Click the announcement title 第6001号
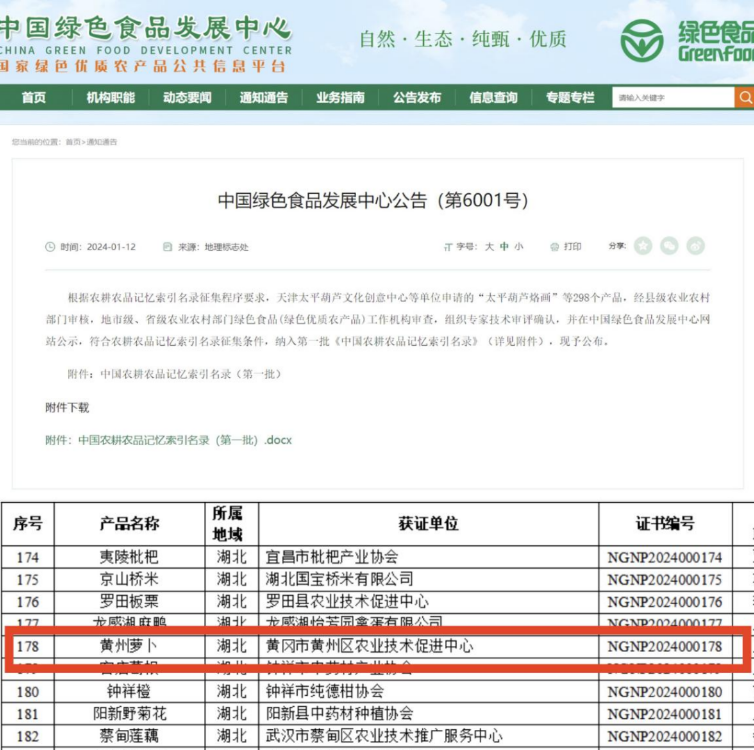This screenshot has width=754, height=750. click(x=373, y=200)
